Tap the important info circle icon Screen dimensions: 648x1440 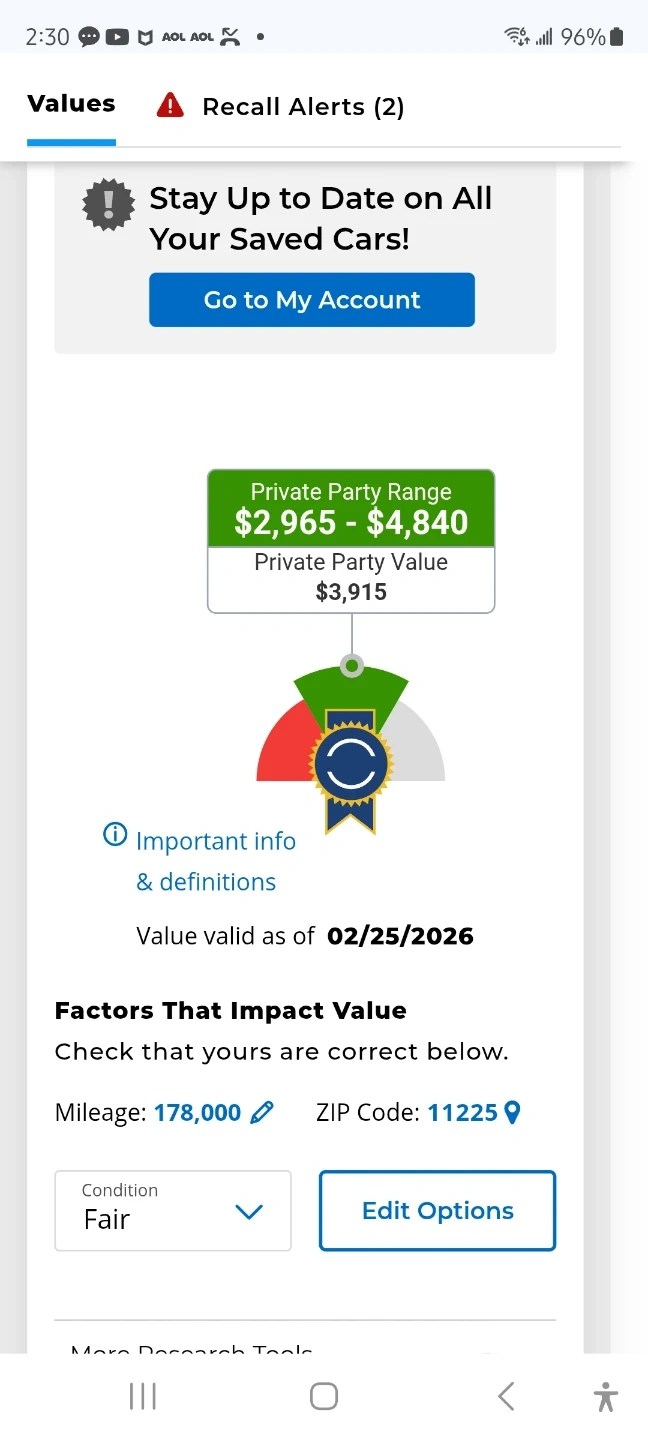tap(116, 834)
